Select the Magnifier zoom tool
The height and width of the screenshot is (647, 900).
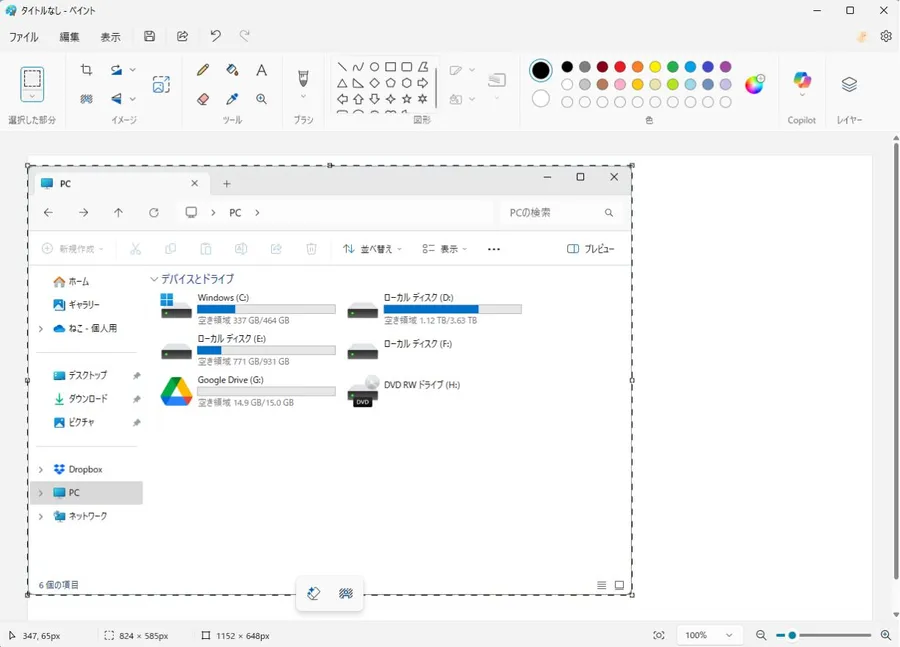pyautogui.click(x=261, y=99)
